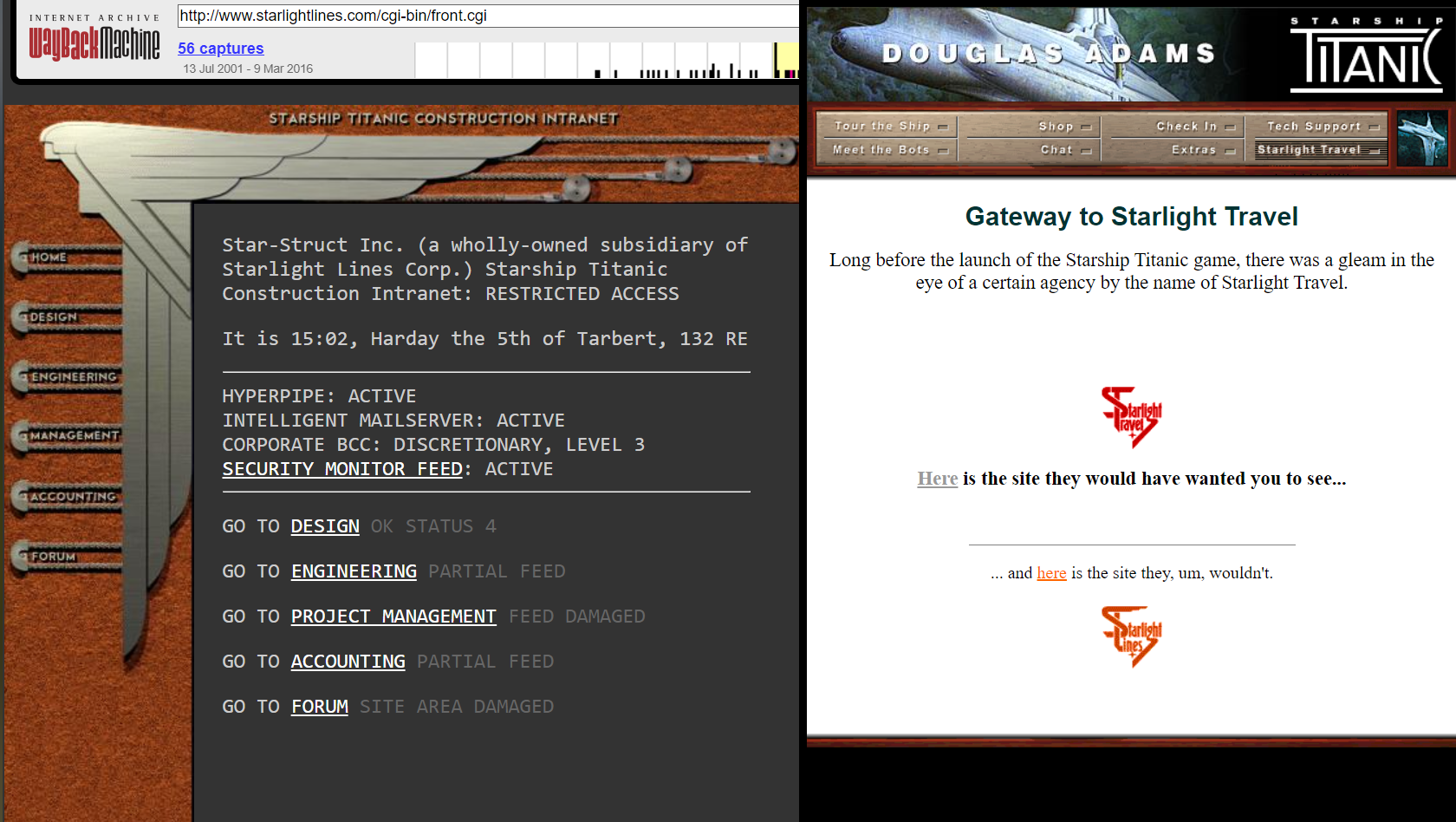Open the SECURITY MONITOR FEED link

coord(342,469)
